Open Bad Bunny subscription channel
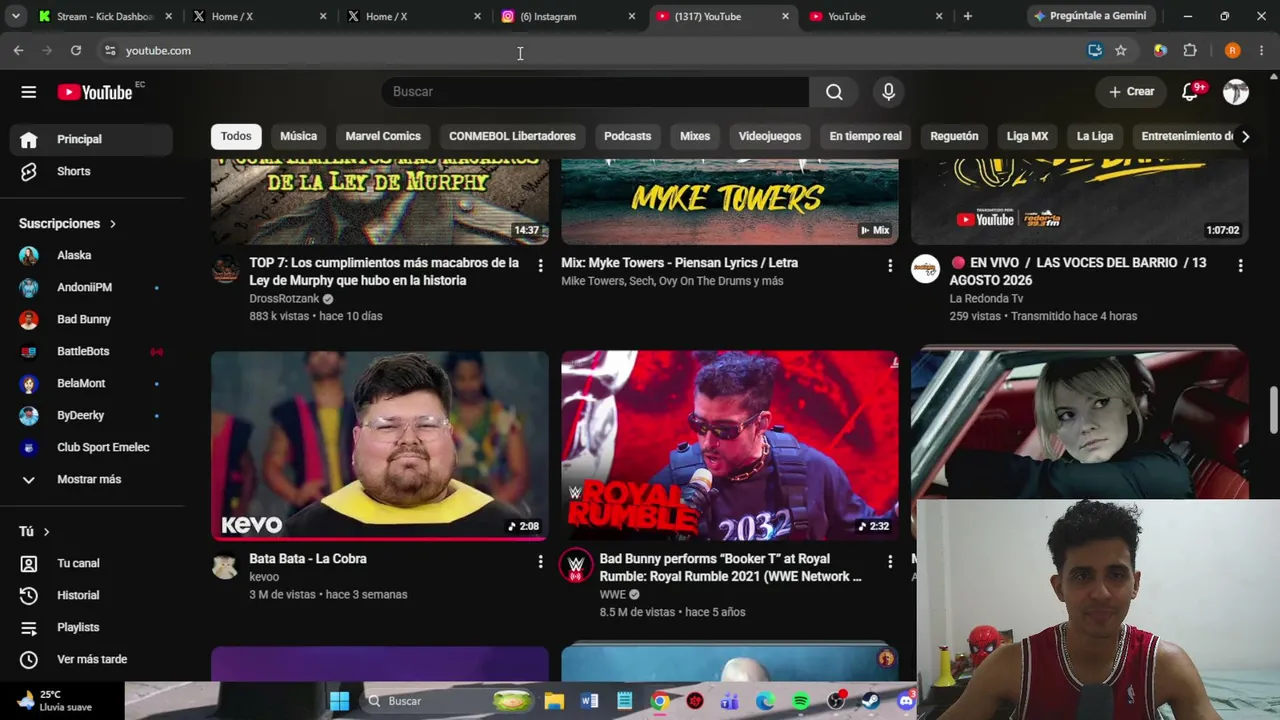The height and width of the screenshot is (720, 1280). pyautogui.click(x=92, y=319)
